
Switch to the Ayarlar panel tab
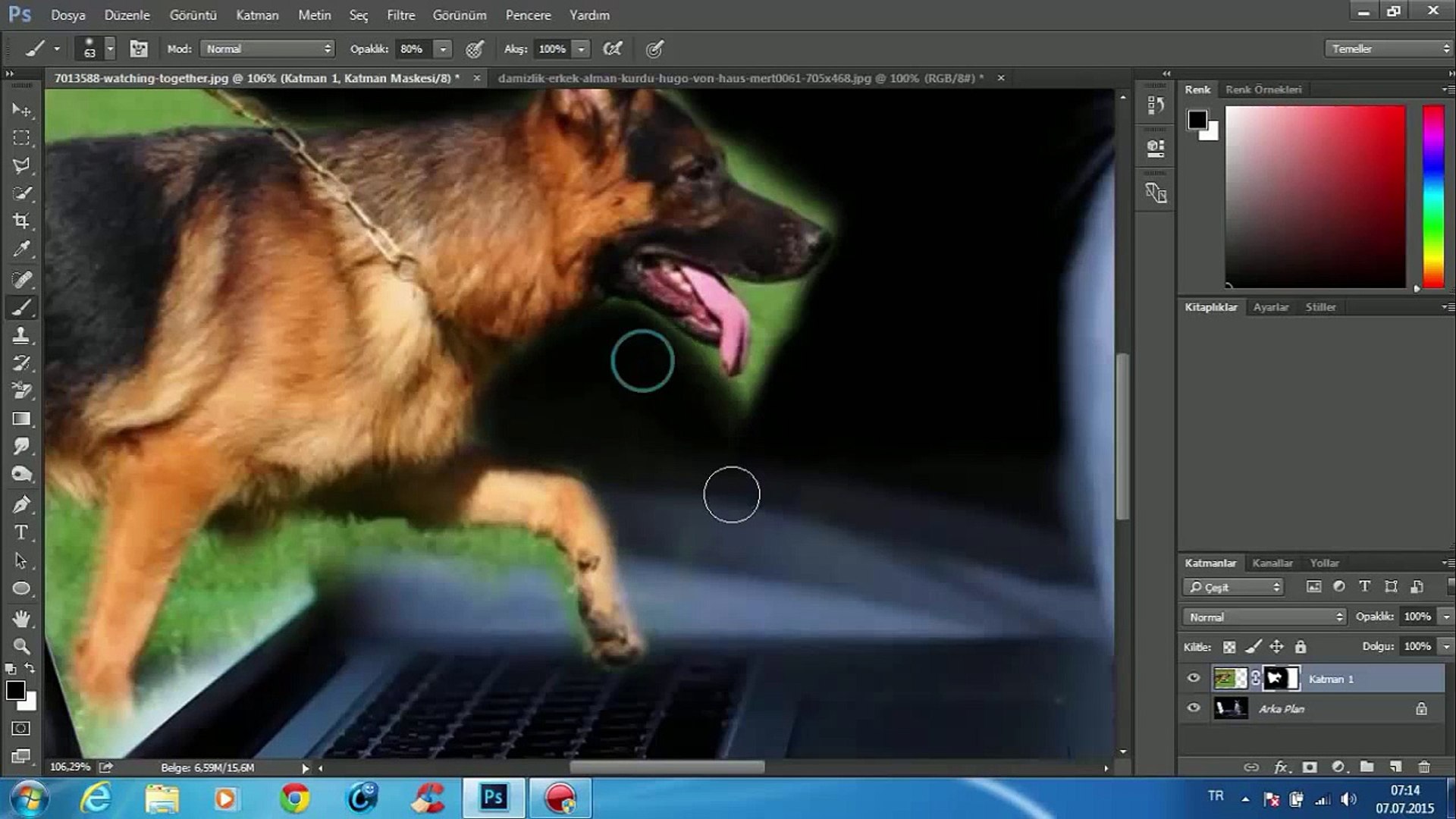(x=1270, y=307)
